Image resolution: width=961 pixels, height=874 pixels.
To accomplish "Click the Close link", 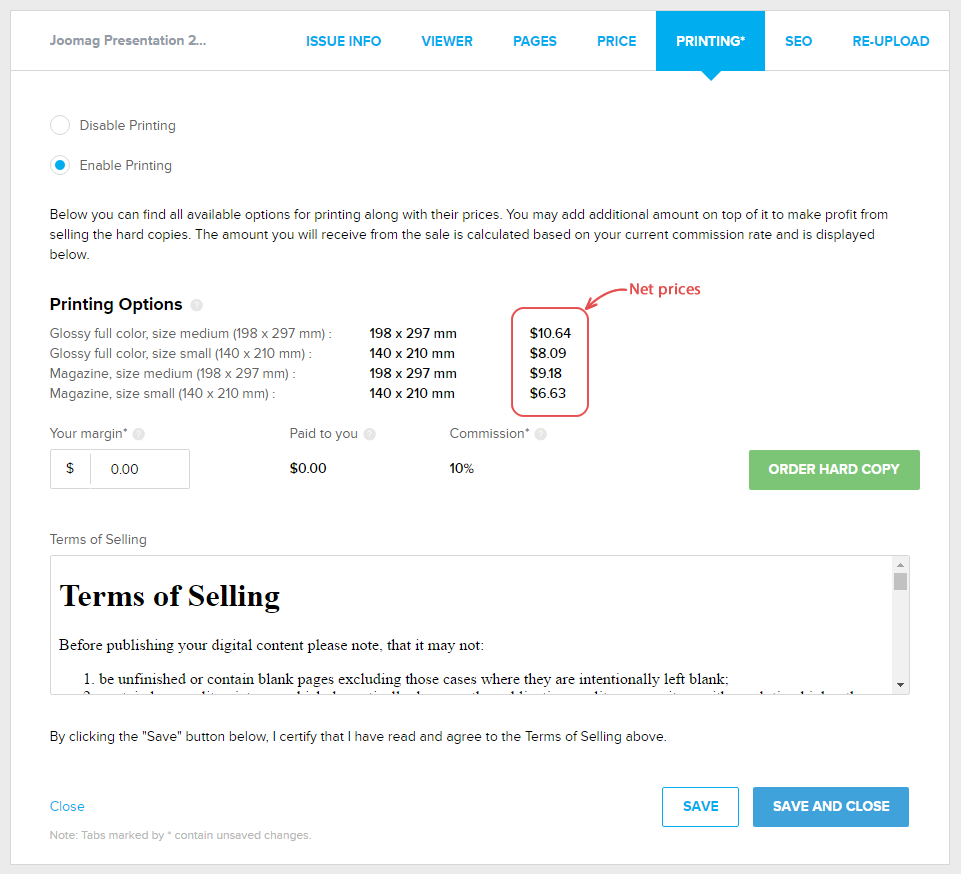I will 67,806.
